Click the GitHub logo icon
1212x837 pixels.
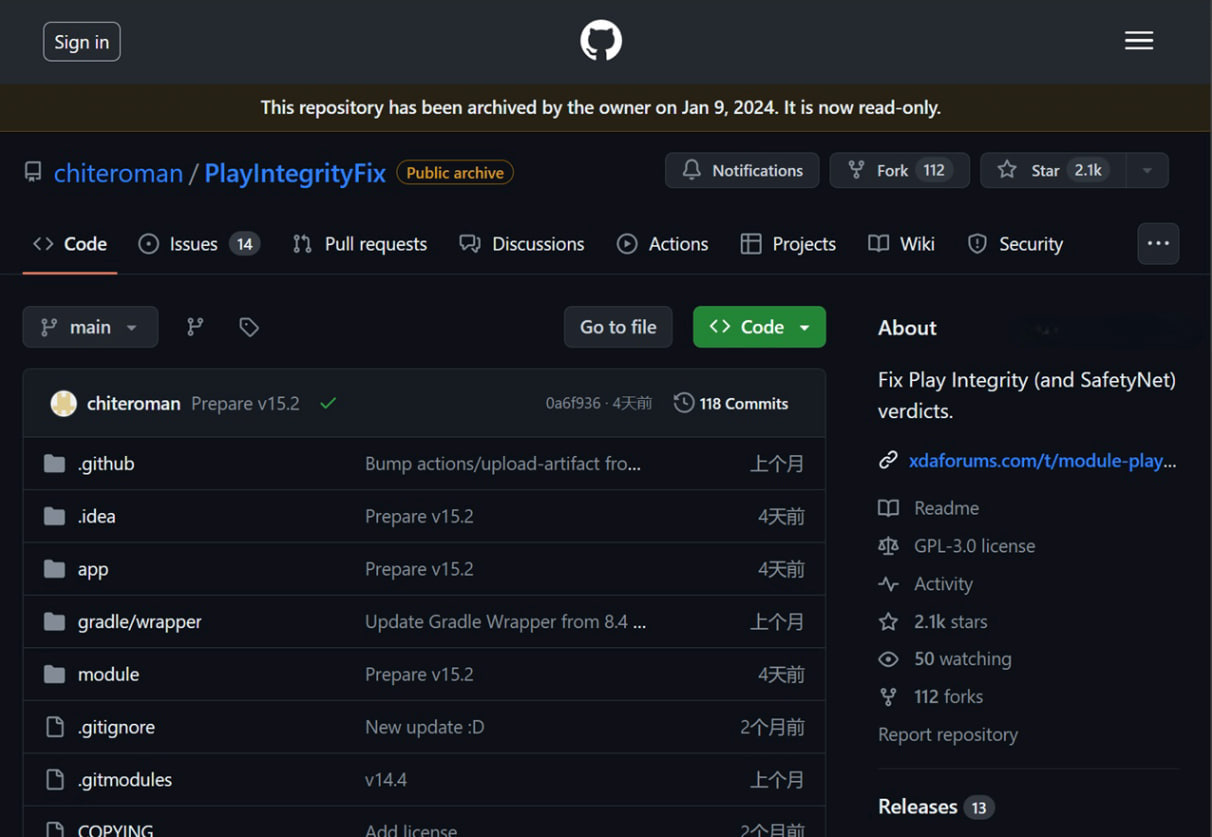(x=601, y=41)
